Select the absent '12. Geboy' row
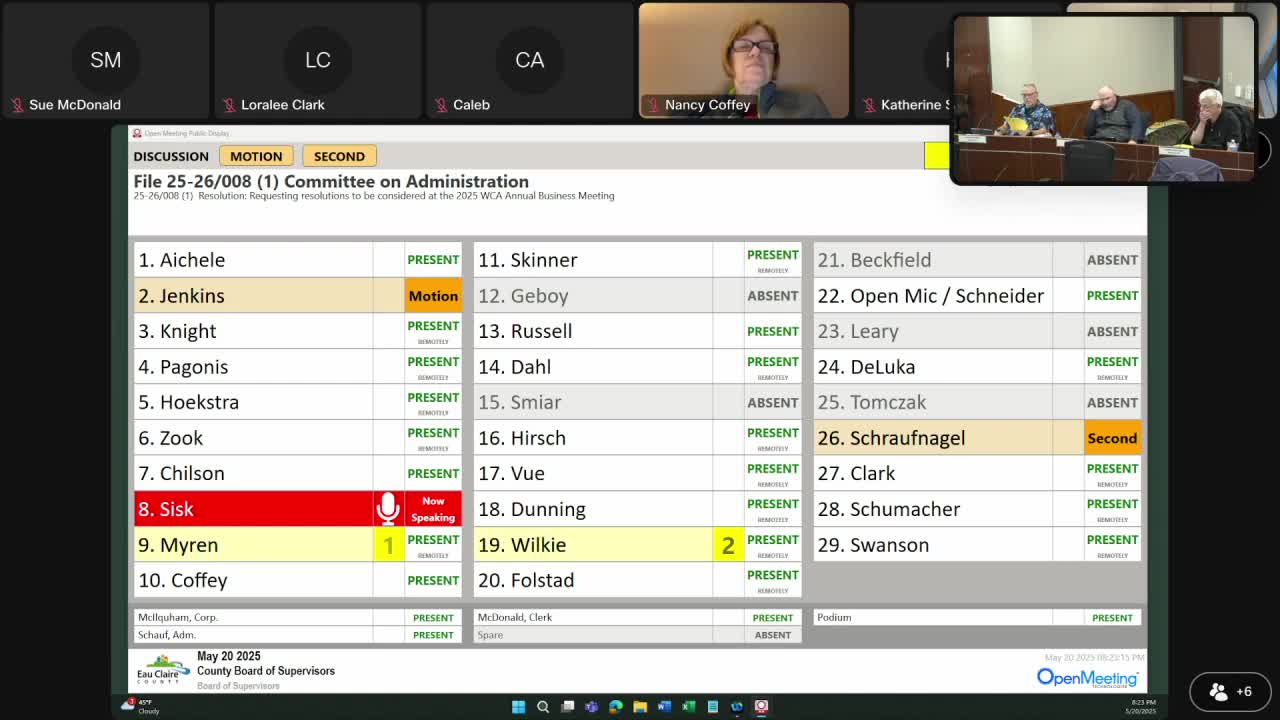The height and width of the screenshot is (720, 1280). [638, 296]
